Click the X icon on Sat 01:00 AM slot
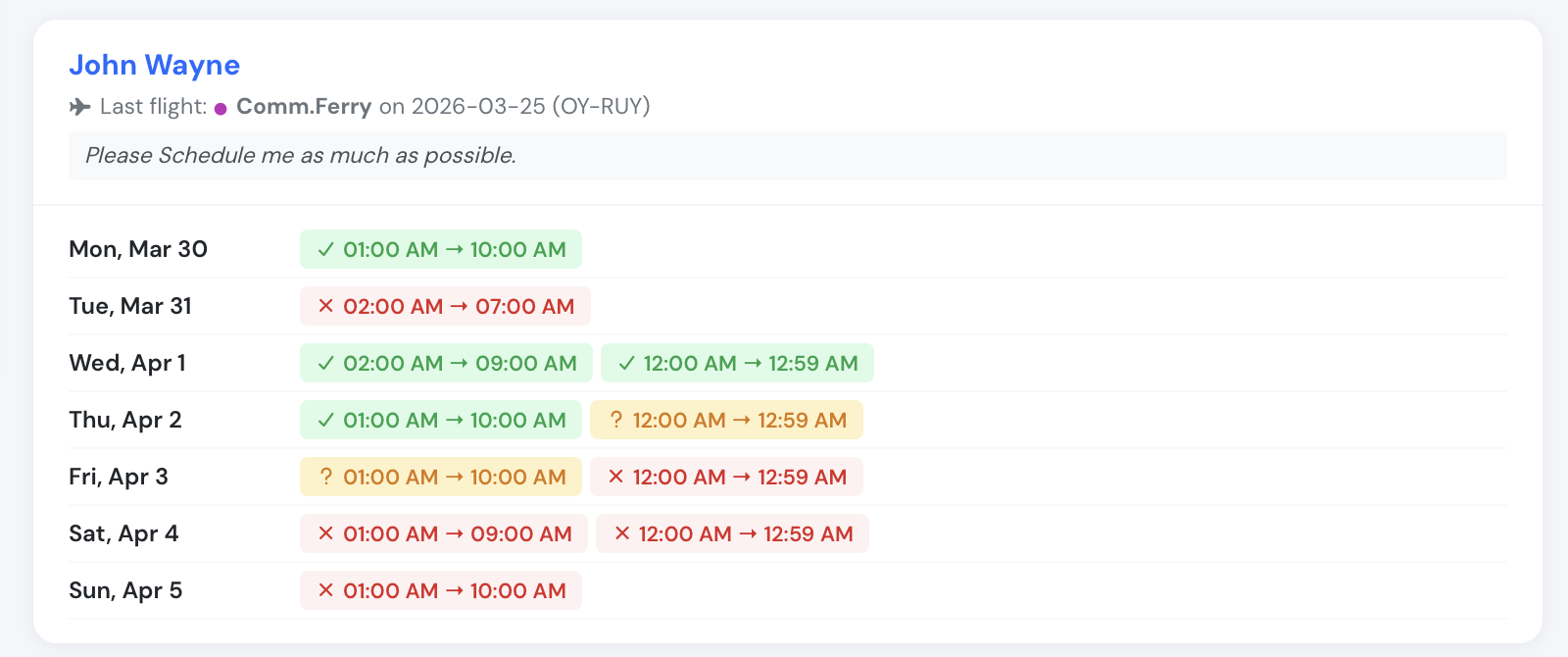The height and width of the screenshot is (657, 1568). [x=326, y=533]
